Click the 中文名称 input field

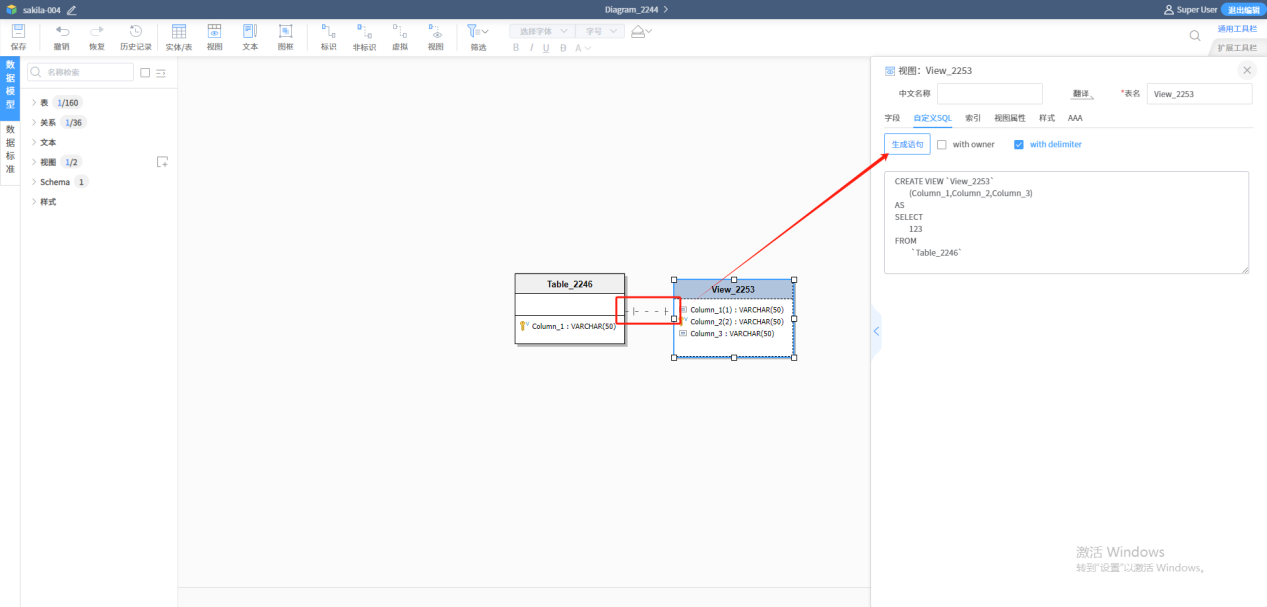(x=989, y=93)
